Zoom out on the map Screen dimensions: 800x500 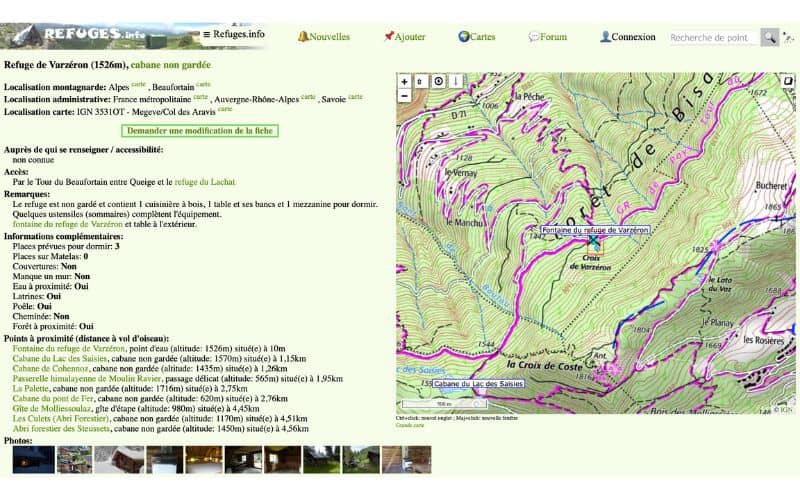[x=404, y=96]
